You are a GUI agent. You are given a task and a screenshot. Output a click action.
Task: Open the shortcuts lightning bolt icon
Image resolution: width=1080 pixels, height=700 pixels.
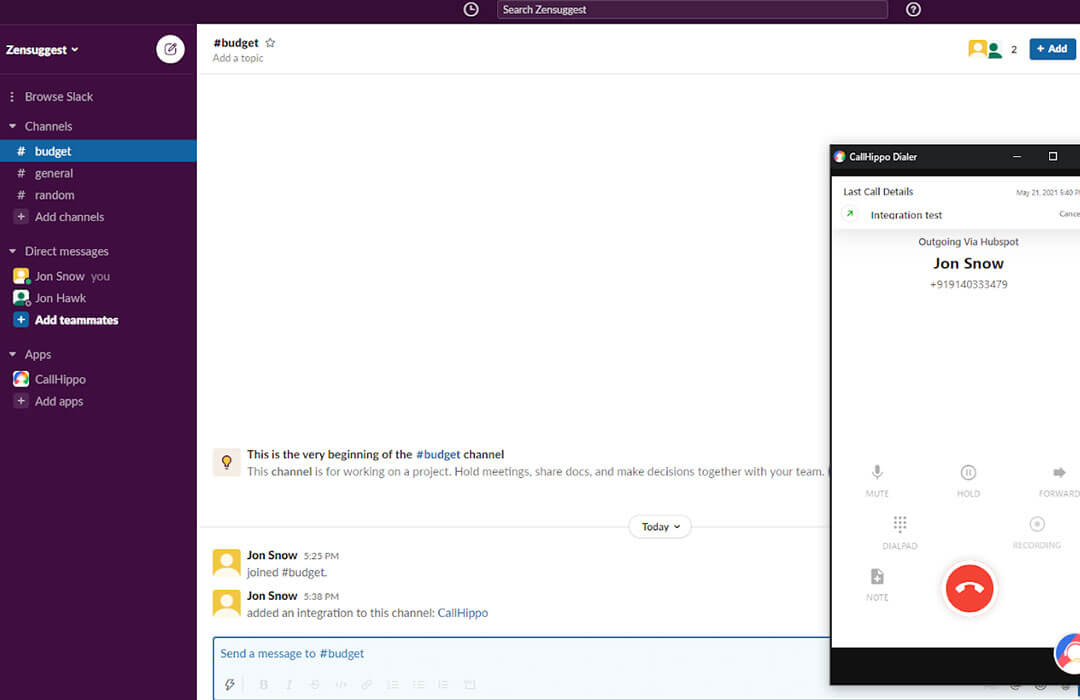(230, 684)
